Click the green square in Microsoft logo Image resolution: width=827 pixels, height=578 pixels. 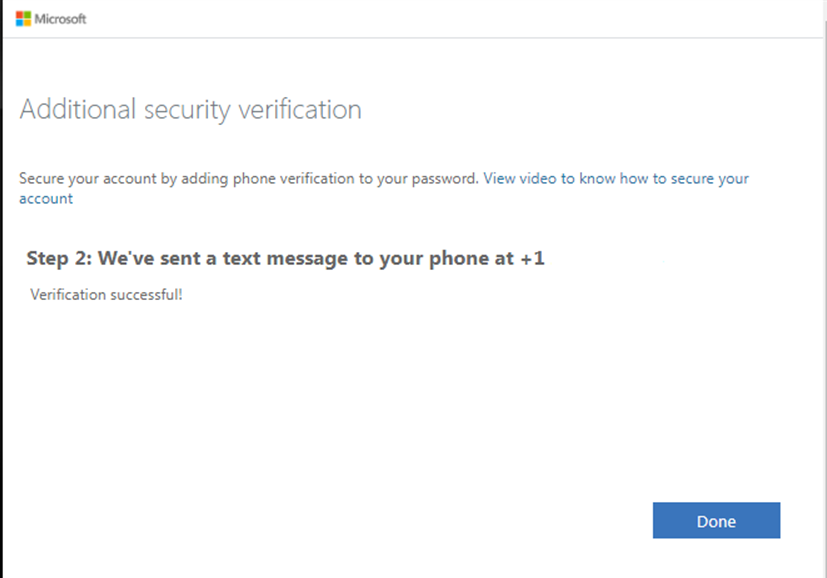pyautogui.click(x=27, y=15)
